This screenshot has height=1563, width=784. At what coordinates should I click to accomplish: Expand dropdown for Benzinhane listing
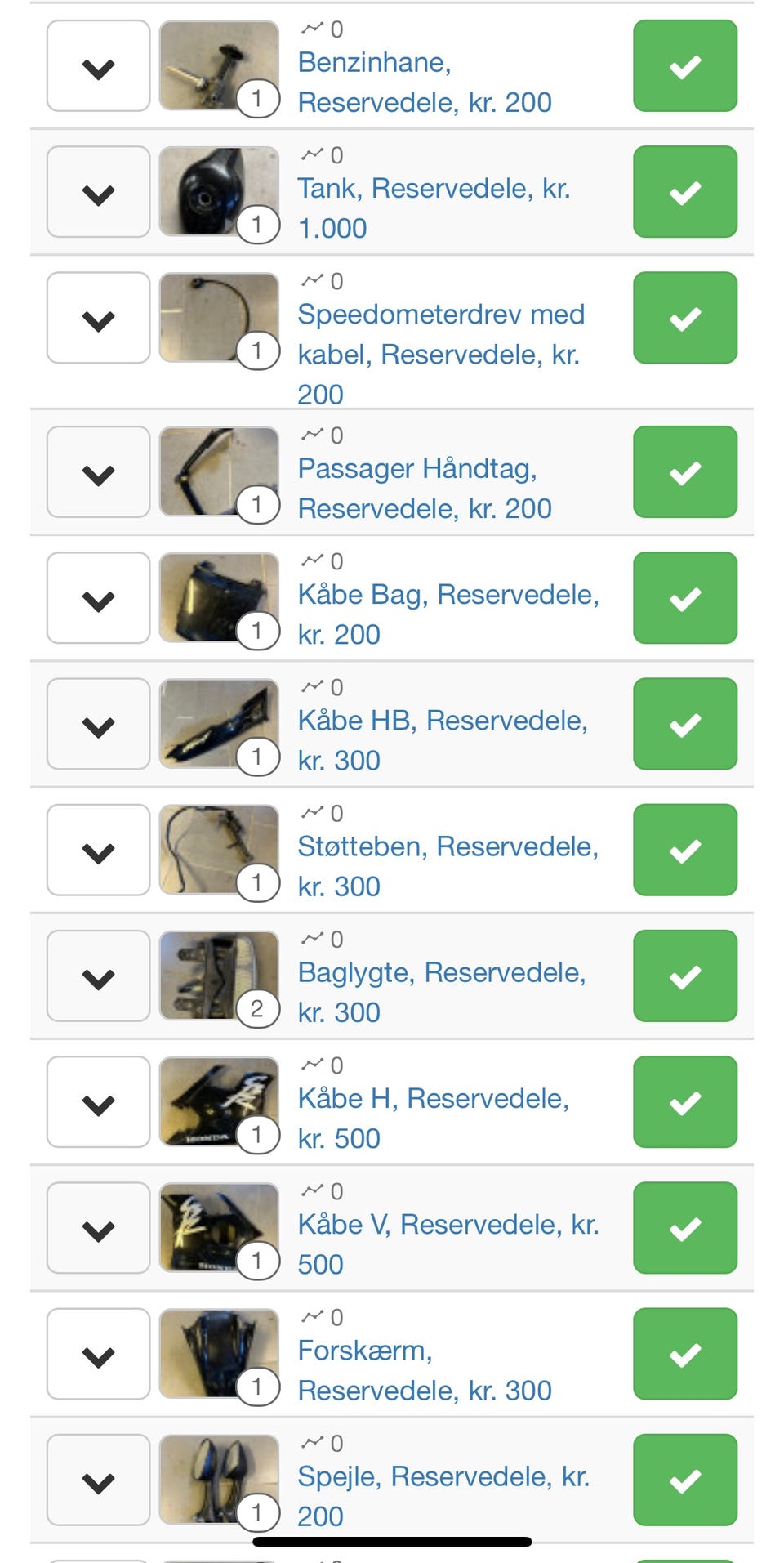[x=98, y=66]
